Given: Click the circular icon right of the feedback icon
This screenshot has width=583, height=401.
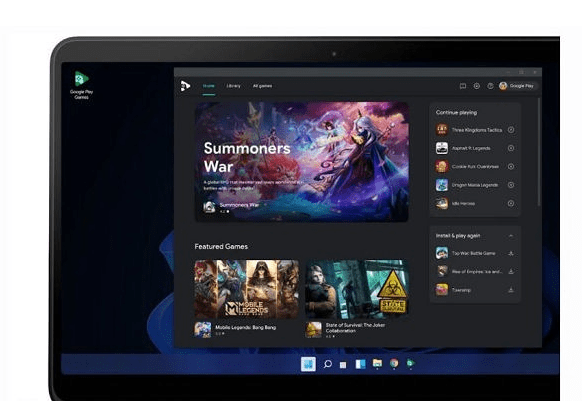Looking at the screenshot, I should click(476, 86).
